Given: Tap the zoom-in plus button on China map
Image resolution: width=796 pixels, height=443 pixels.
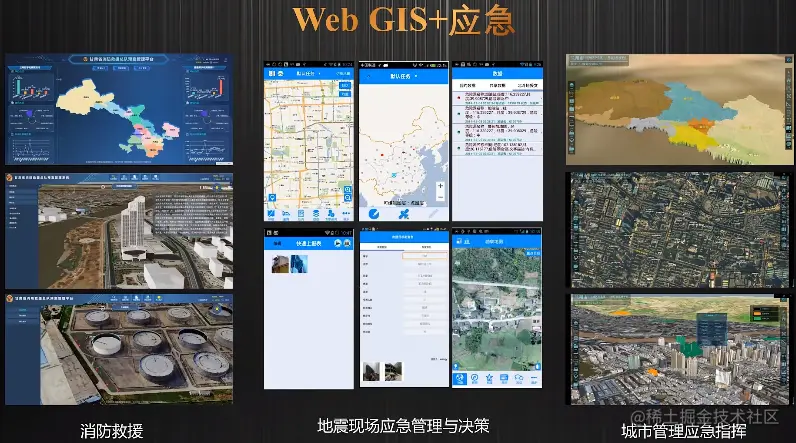Looking at the screenshot, I should coord(440,186).
